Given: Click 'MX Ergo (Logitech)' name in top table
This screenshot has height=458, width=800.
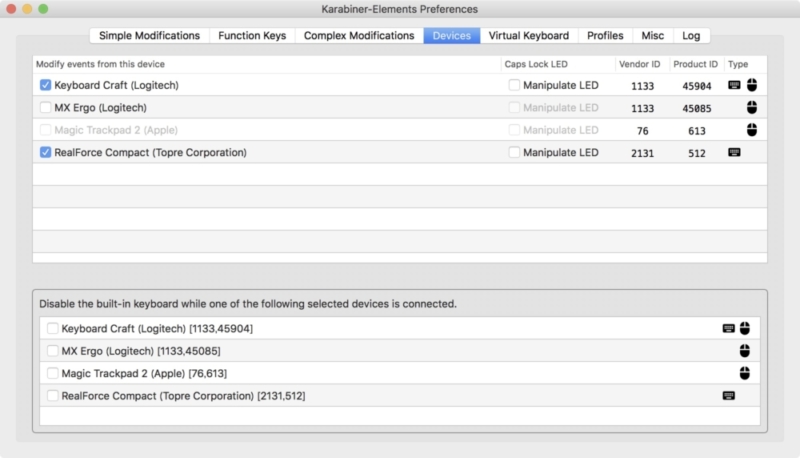Looking at the screenshot, I should 101,108.
